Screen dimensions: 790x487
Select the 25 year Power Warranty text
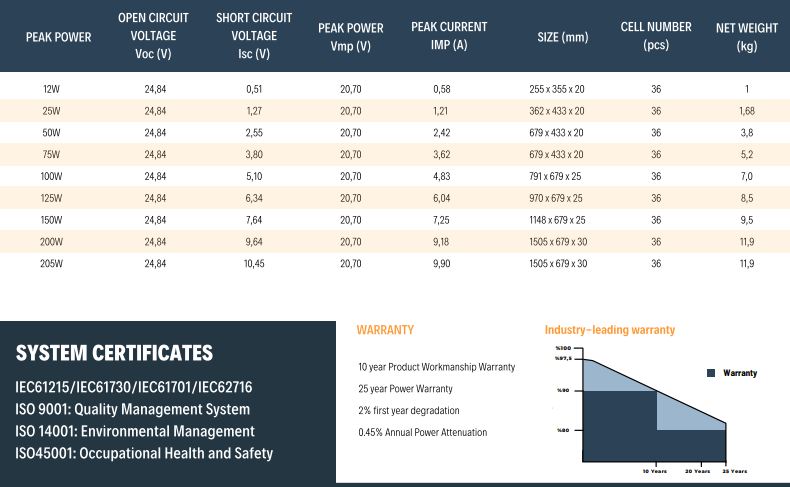pos(405,389)
